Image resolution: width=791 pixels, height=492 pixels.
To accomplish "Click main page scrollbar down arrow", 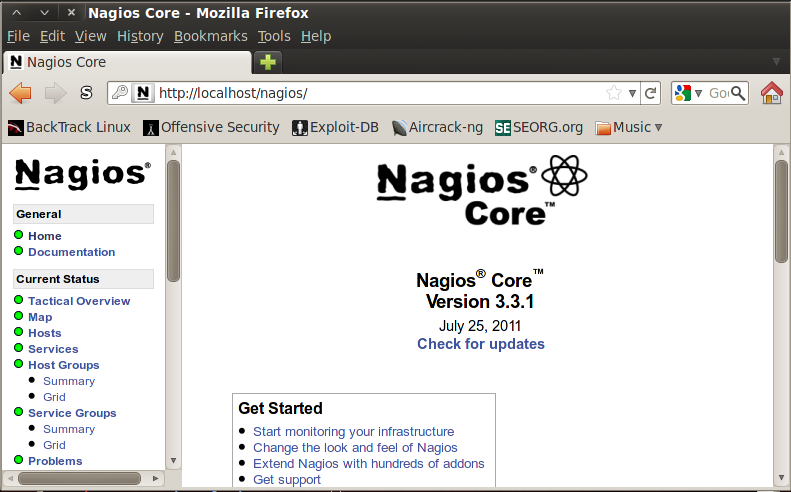I will [781, 477].
